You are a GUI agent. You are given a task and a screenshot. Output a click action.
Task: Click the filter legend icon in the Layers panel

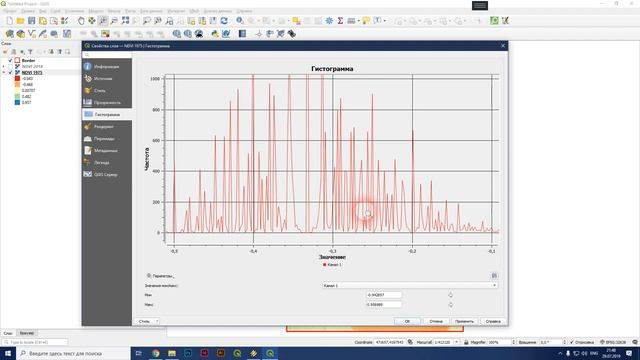tap(30, 52)
